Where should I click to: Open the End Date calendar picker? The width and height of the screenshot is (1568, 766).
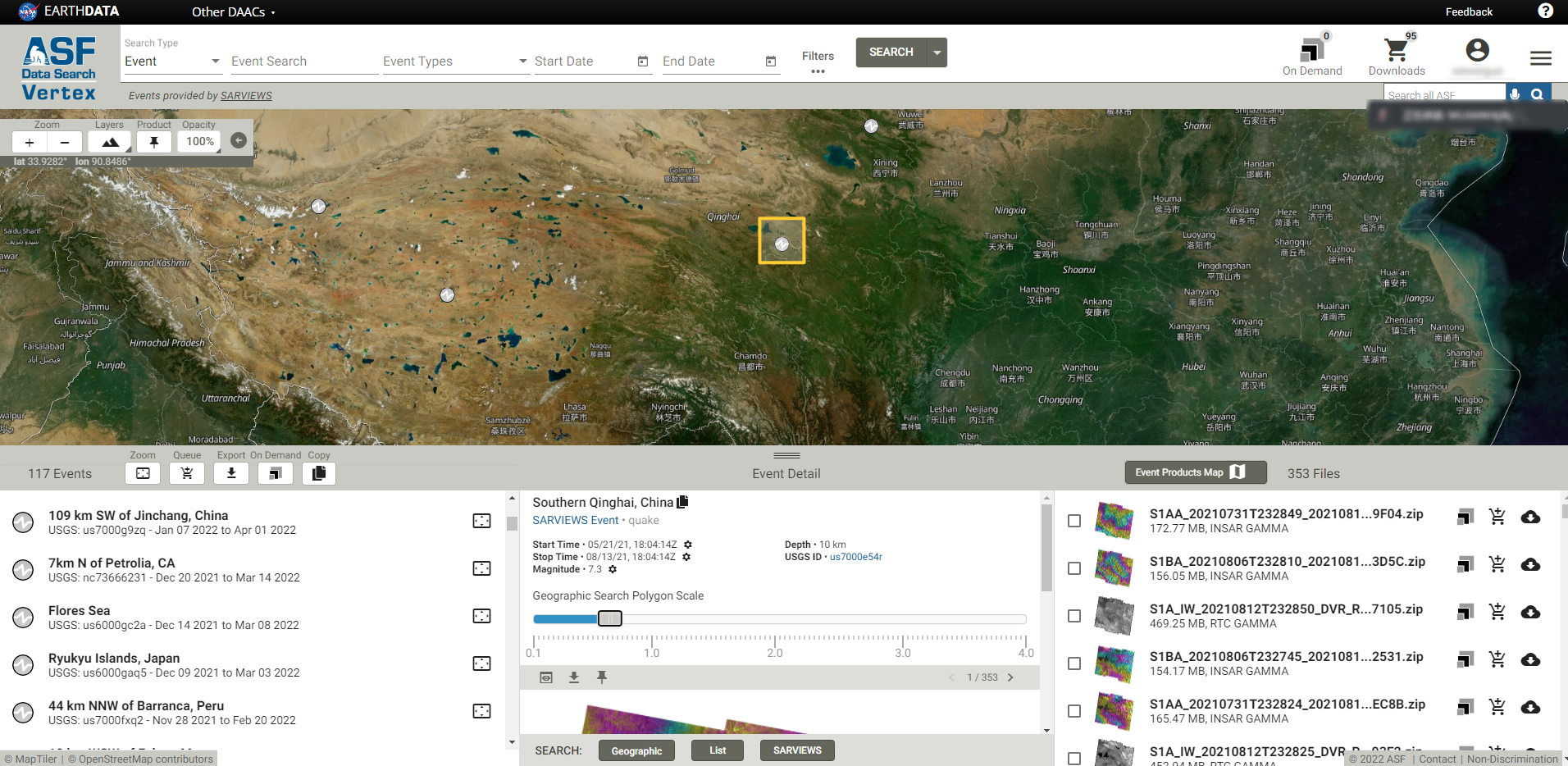[x=771, y=62]
